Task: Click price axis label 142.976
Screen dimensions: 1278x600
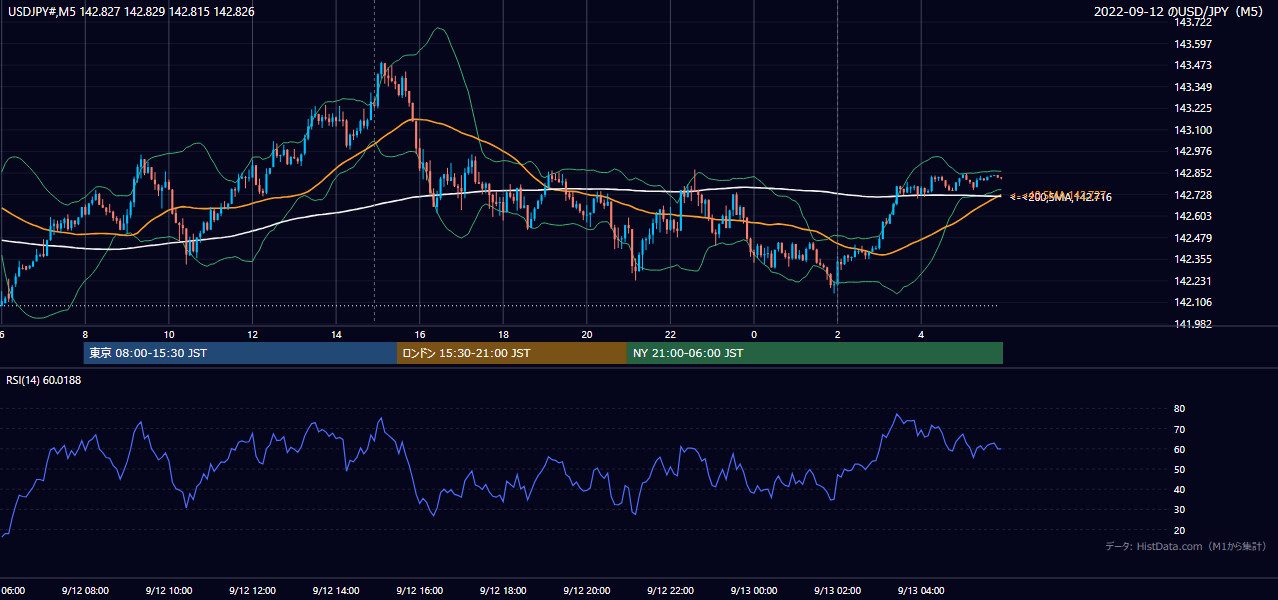Action: coord(1192,151)
